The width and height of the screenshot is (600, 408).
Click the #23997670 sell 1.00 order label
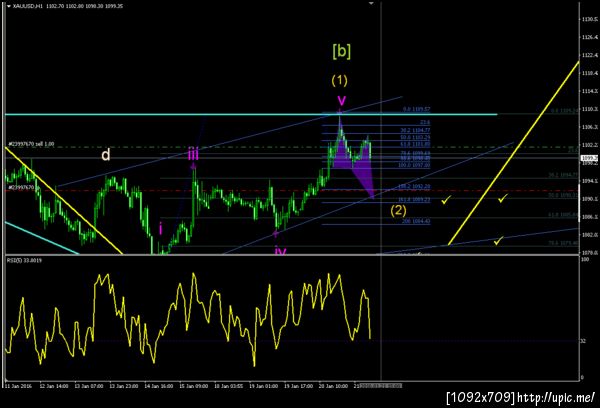pos(31,144)
